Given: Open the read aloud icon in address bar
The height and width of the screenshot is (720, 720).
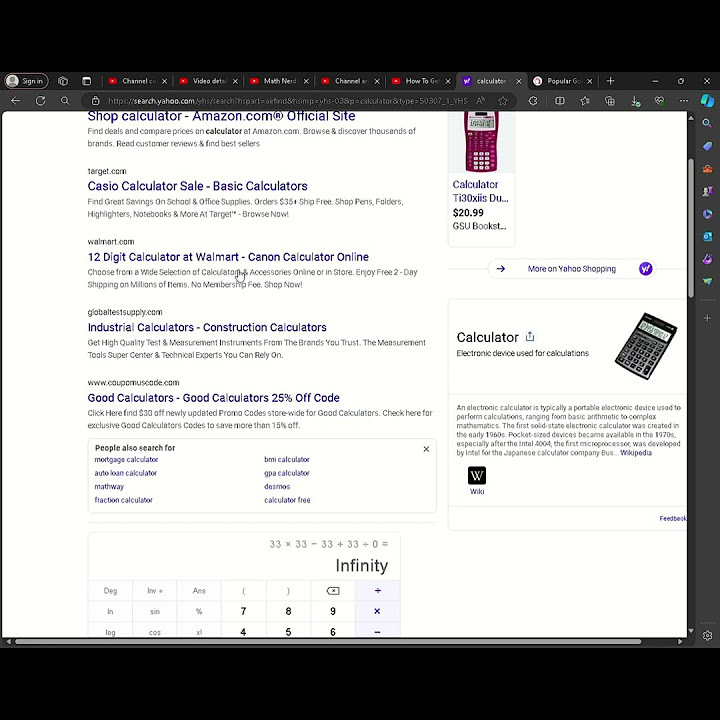Looking at the screenshot, I should [x=480, y=101].
